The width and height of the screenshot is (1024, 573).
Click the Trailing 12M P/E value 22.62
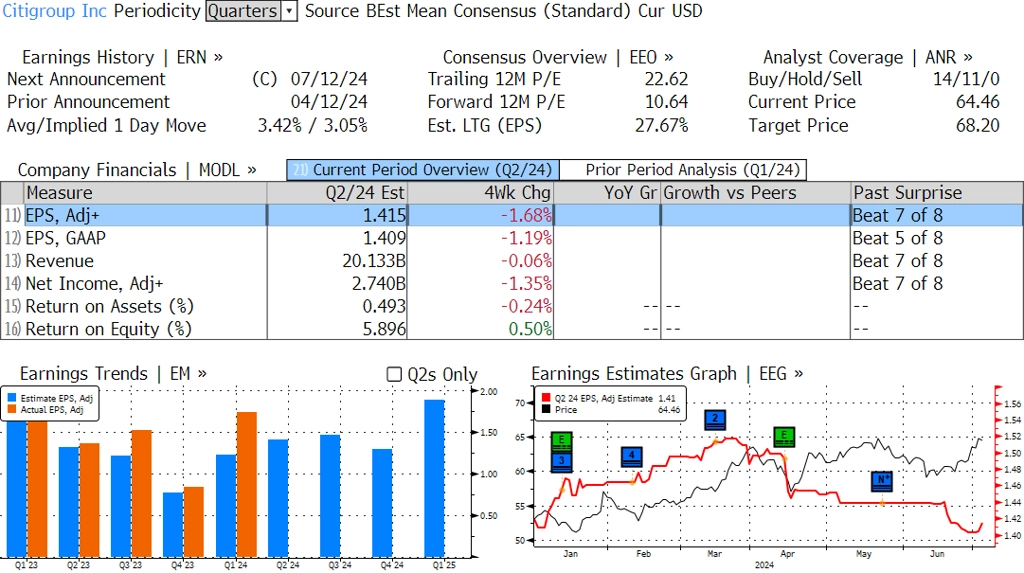[x=666, y=79]
